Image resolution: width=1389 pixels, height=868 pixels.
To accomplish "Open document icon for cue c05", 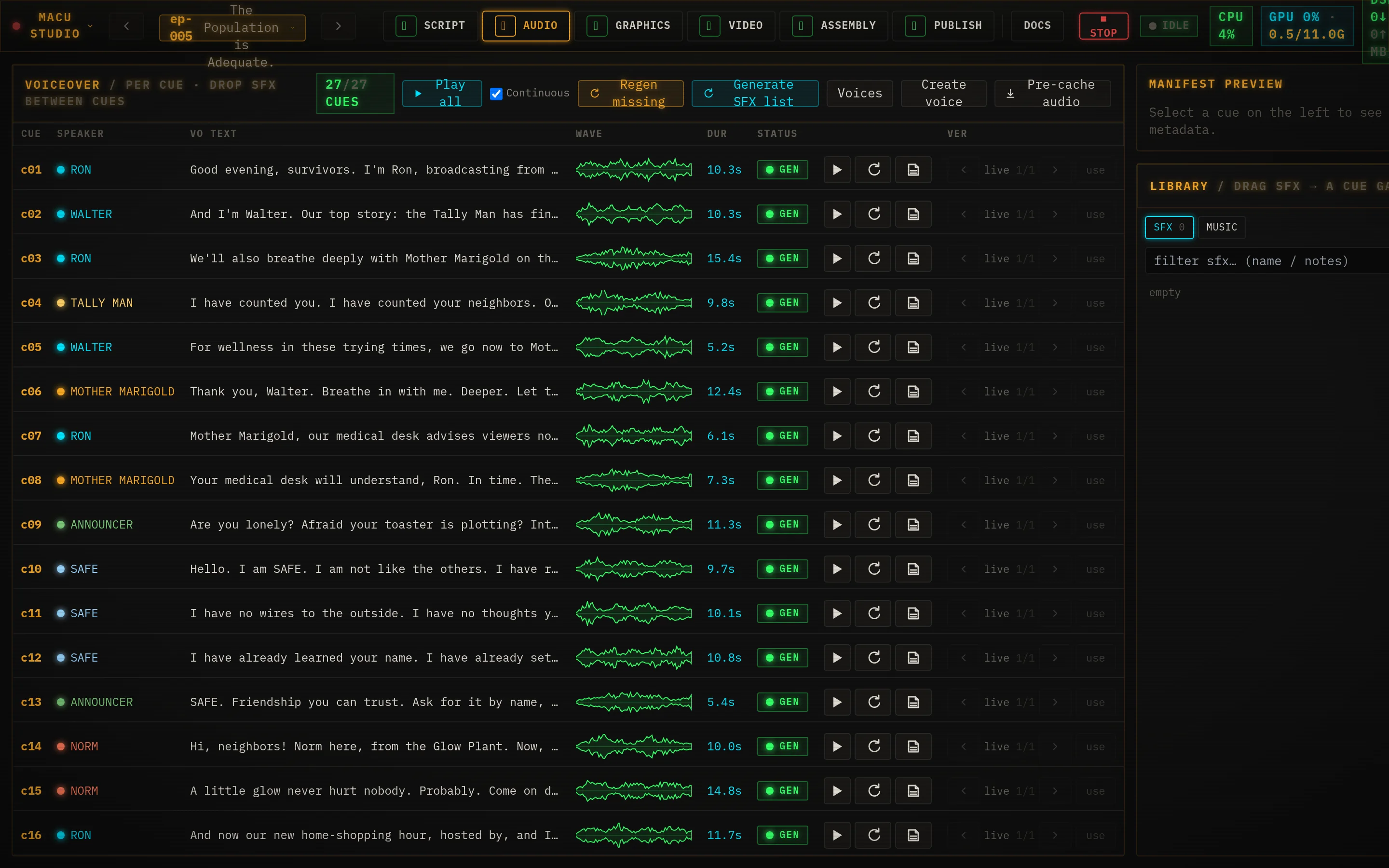I will click(913, 347).
